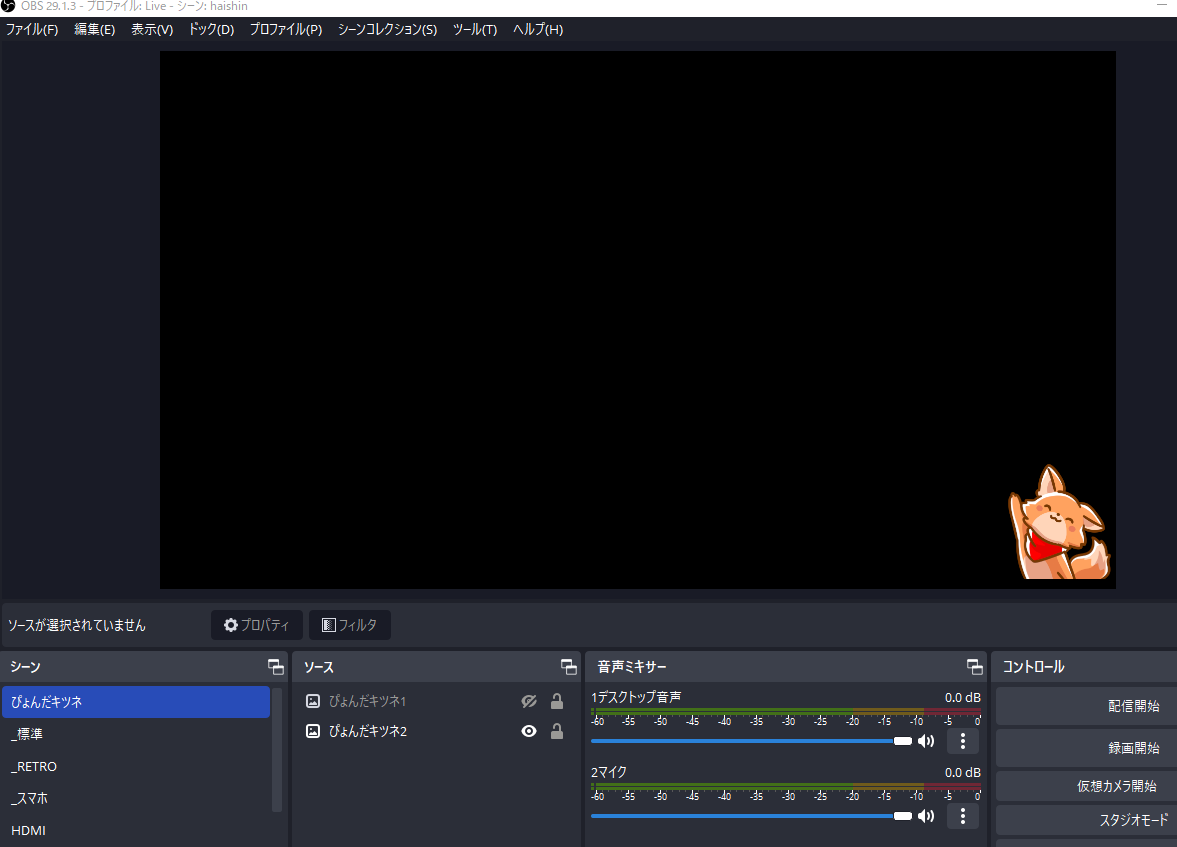Mute the デスクトップ音声 speaker icon

click(x=926, y=741)
